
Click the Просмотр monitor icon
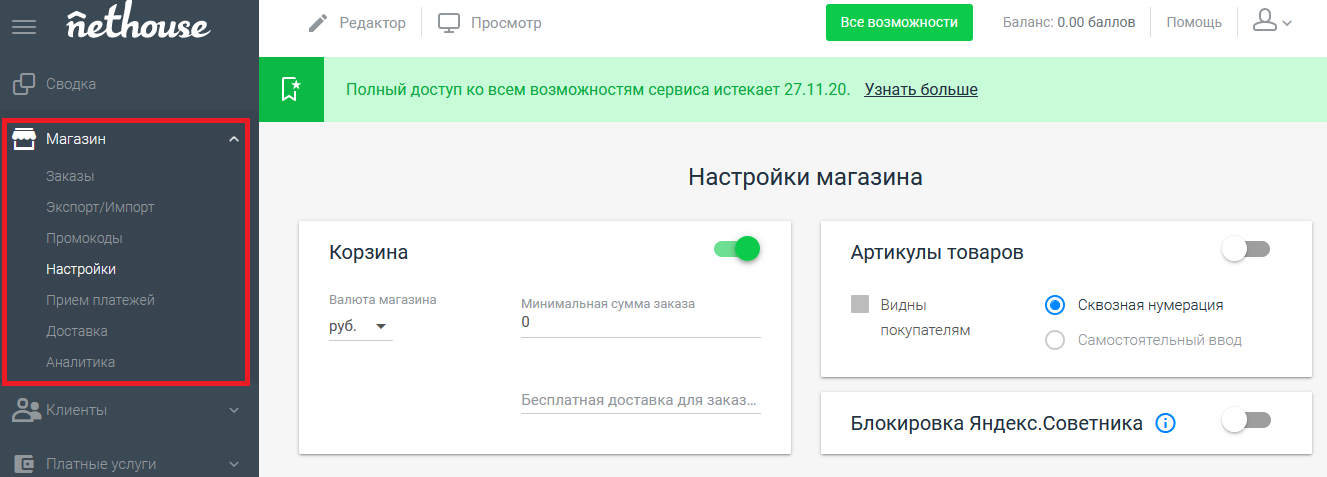pos(449,23)
